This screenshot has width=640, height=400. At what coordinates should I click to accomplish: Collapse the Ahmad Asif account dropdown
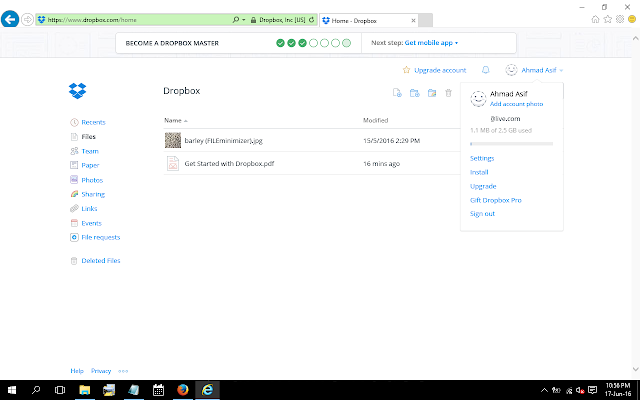pos(542,70)
